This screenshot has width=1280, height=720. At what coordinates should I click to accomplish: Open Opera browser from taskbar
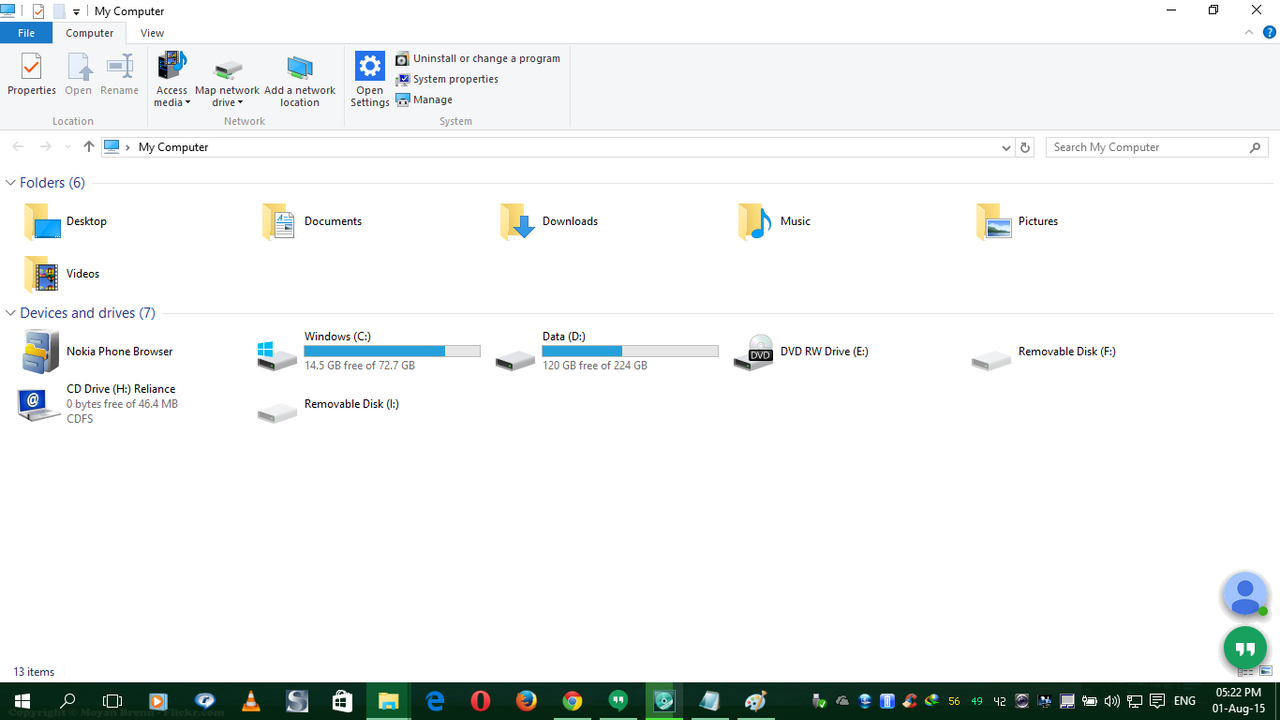click(x=481, y=701)
